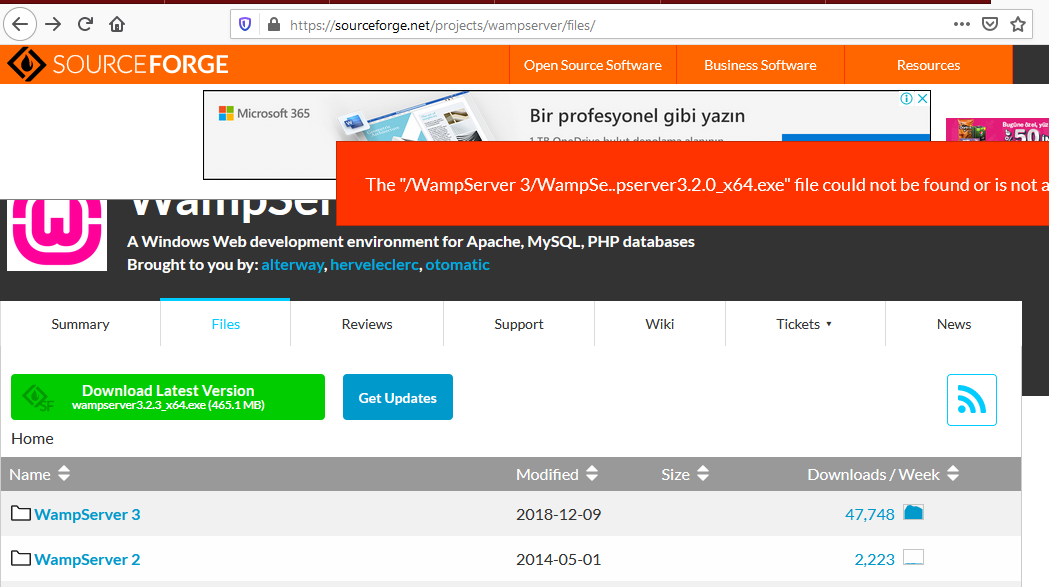This screenshot has height=587, width=1049.
Task: Open the ad info icon
Action: (x=906, y=98)
